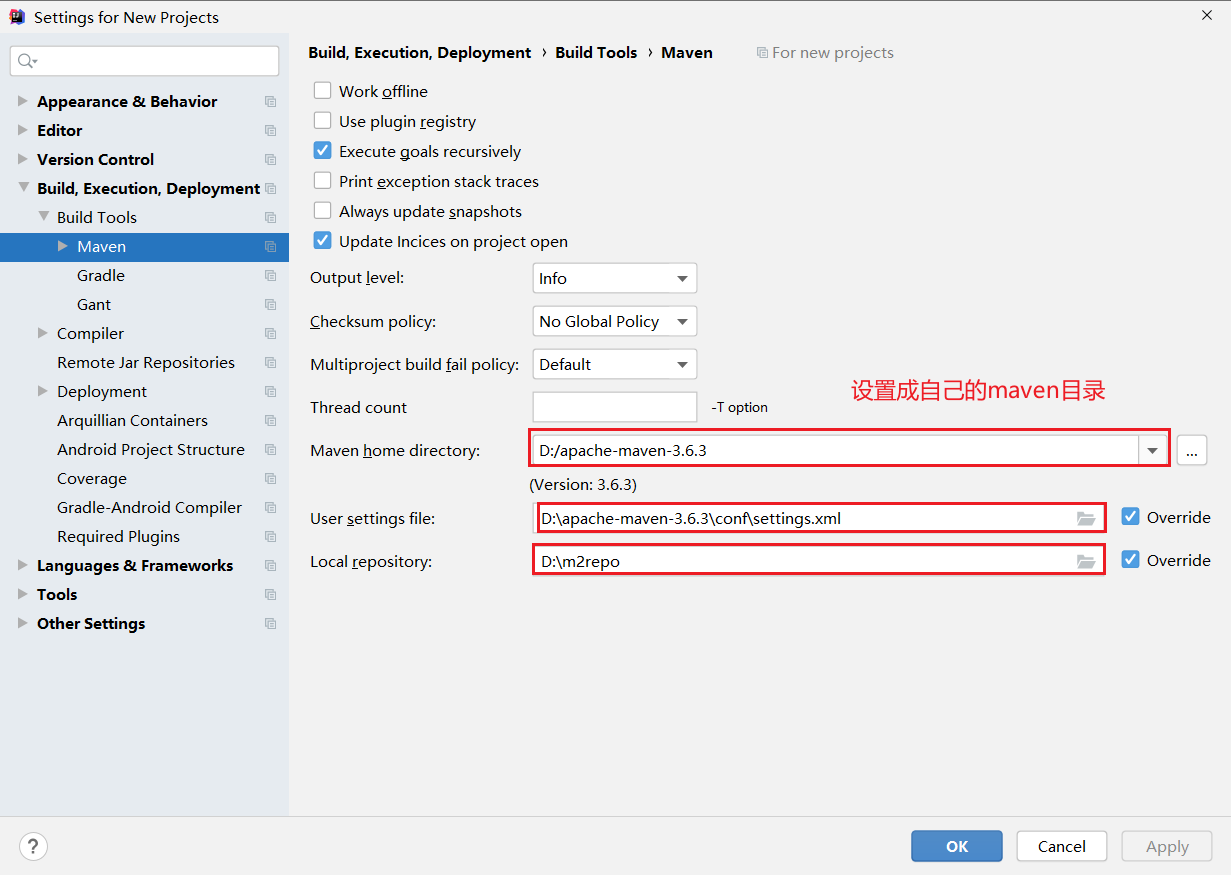This screenshot has width=1231, height=875.
Task: Click the copy icon beside Required Plugins
Action: [x=270, y=536]
